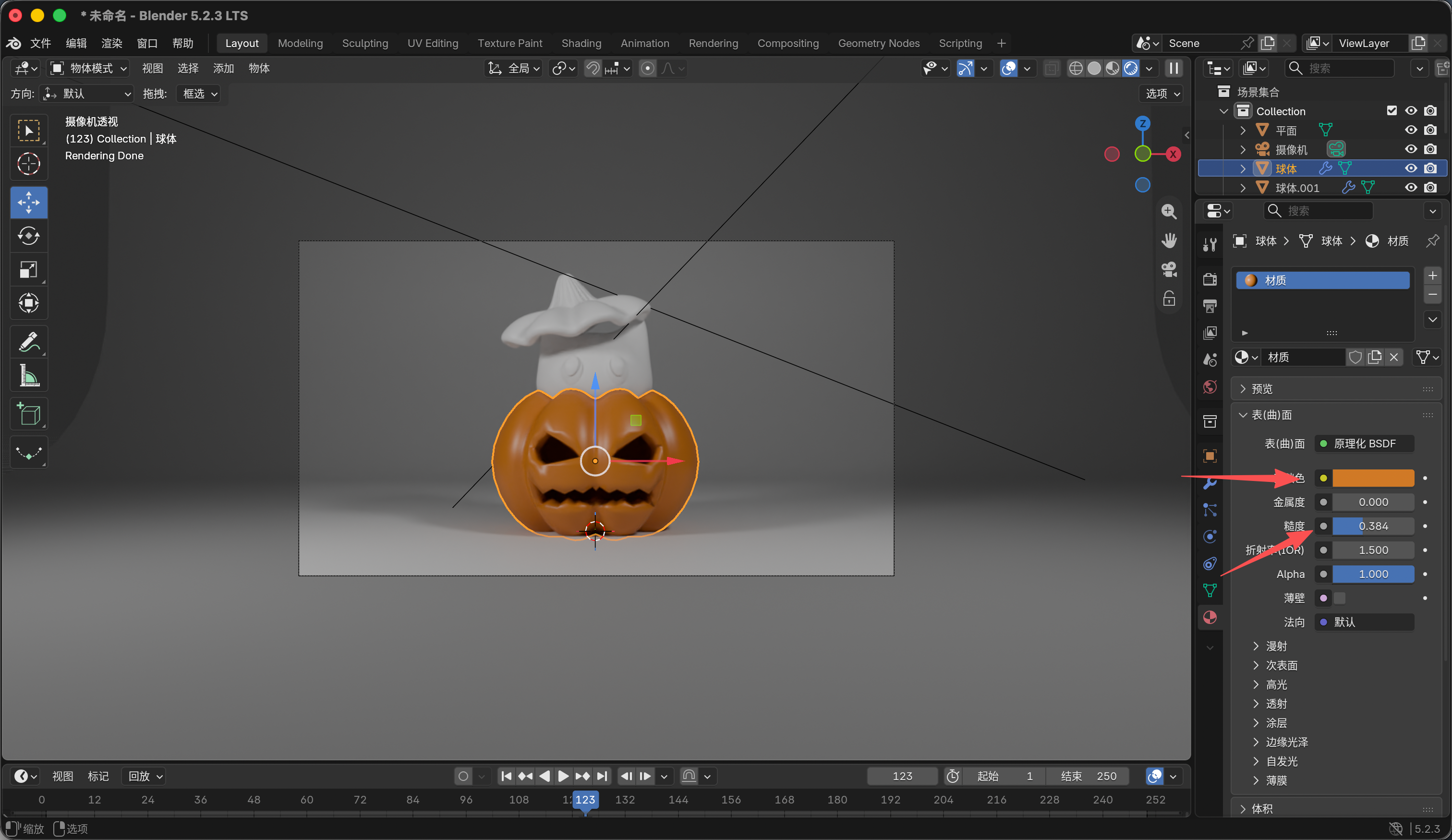Choose the Measure tool
Screen dimensions: 1452x840
pos(29,375)
